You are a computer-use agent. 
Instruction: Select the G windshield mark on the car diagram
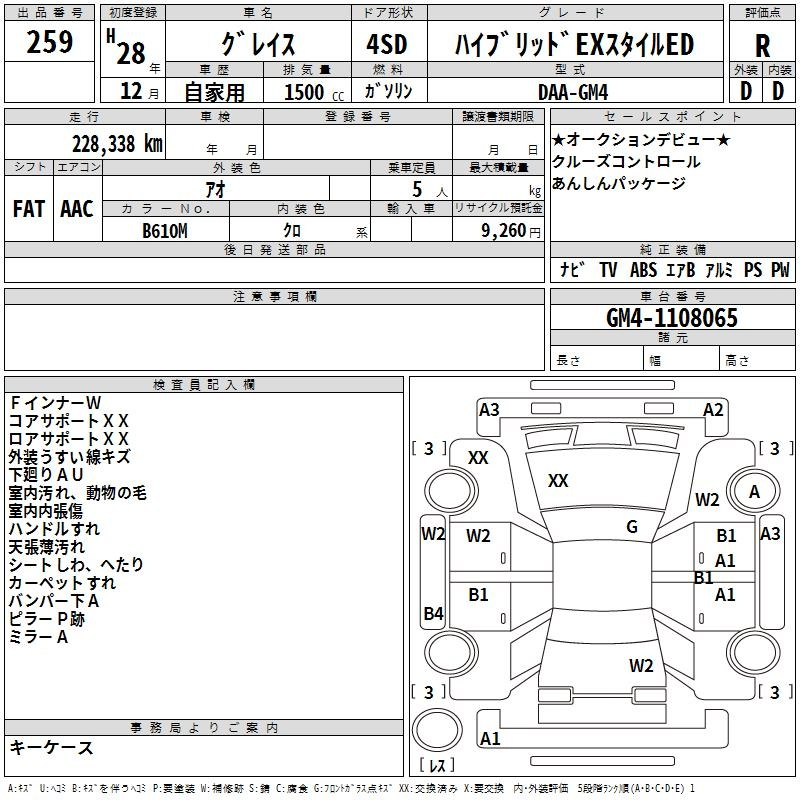632,527
